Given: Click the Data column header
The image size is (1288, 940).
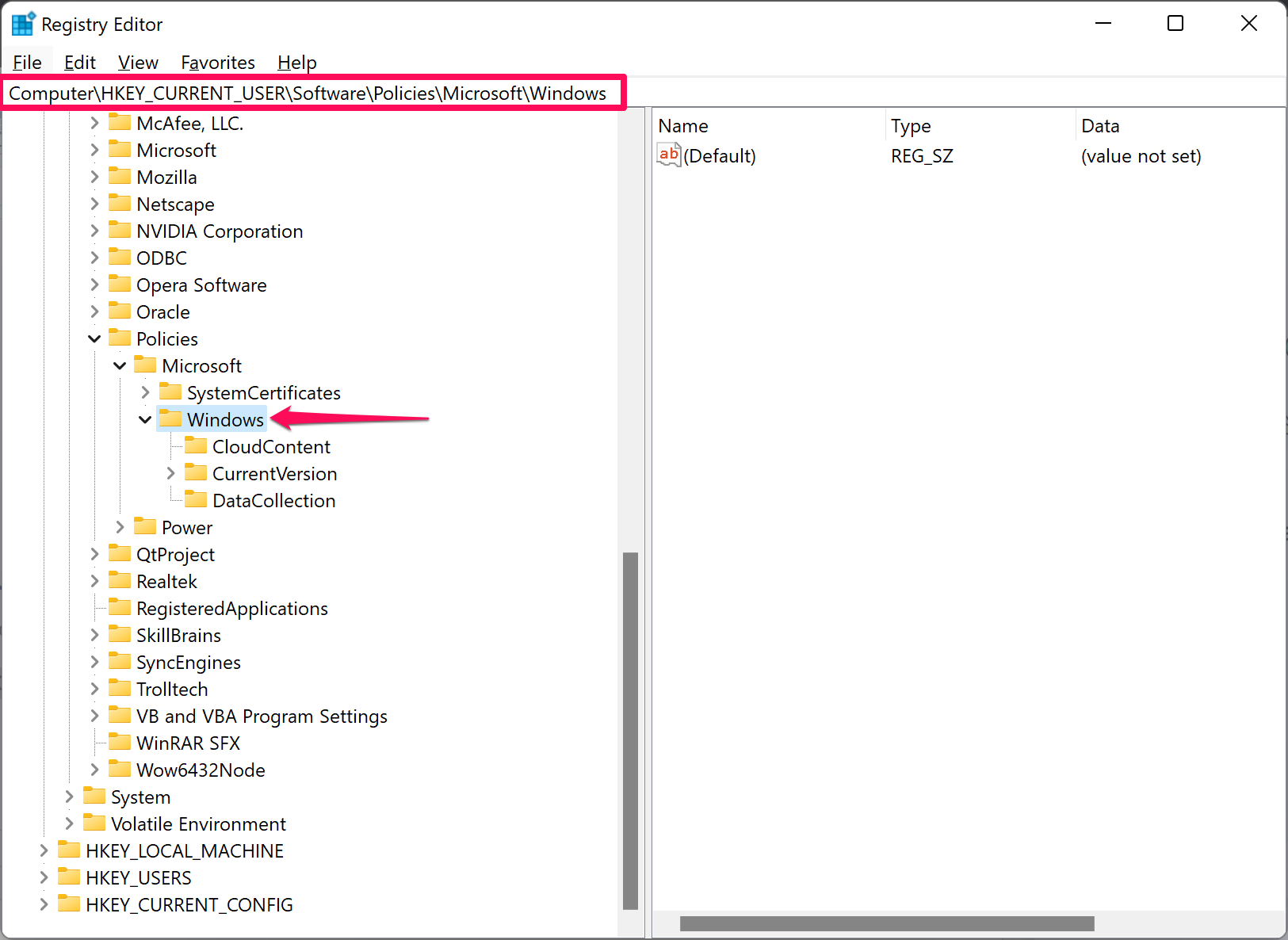Looking at the screenshot, I should (1180, 125).
